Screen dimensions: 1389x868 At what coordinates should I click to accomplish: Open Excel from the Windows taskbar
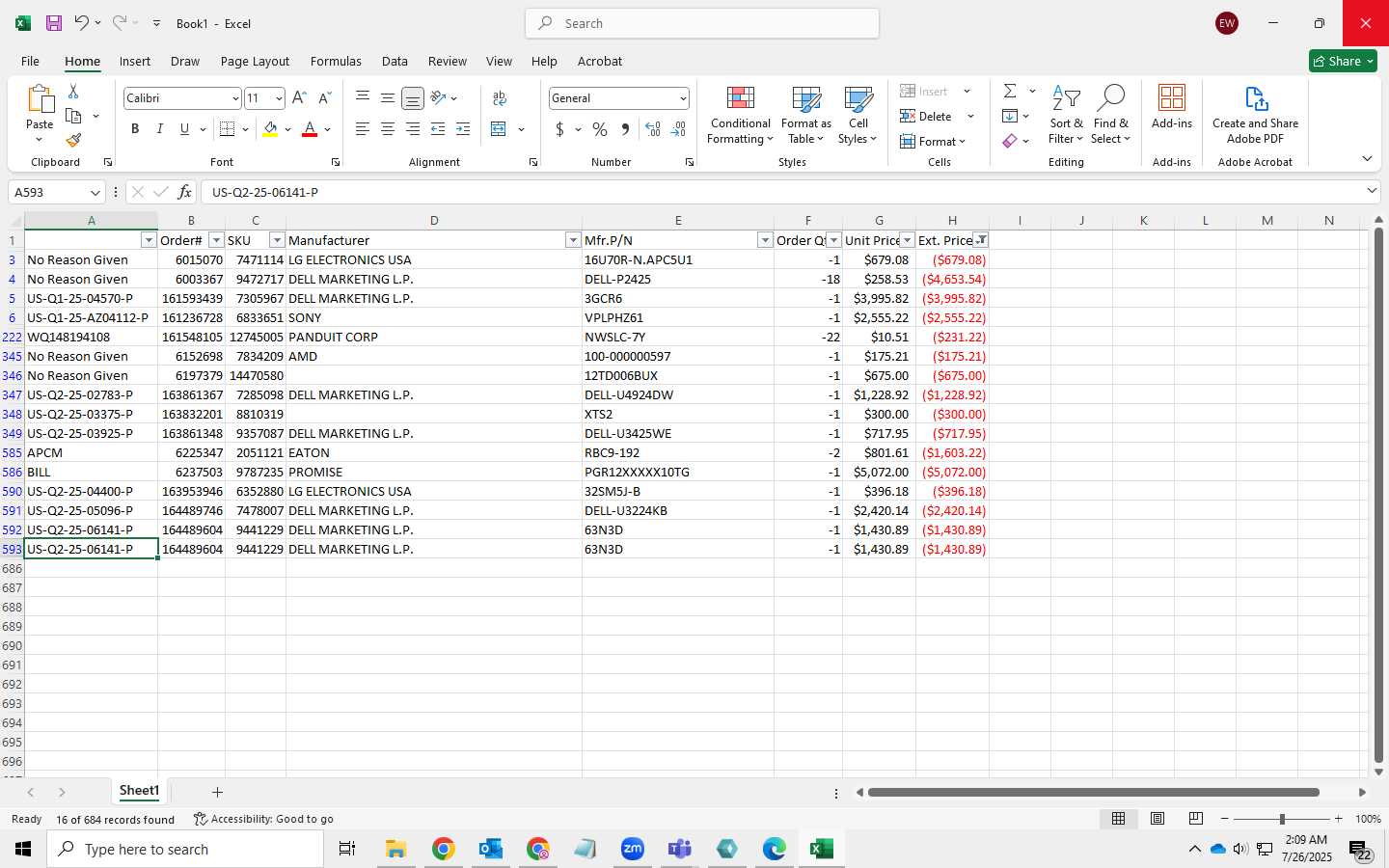point(821,849)
